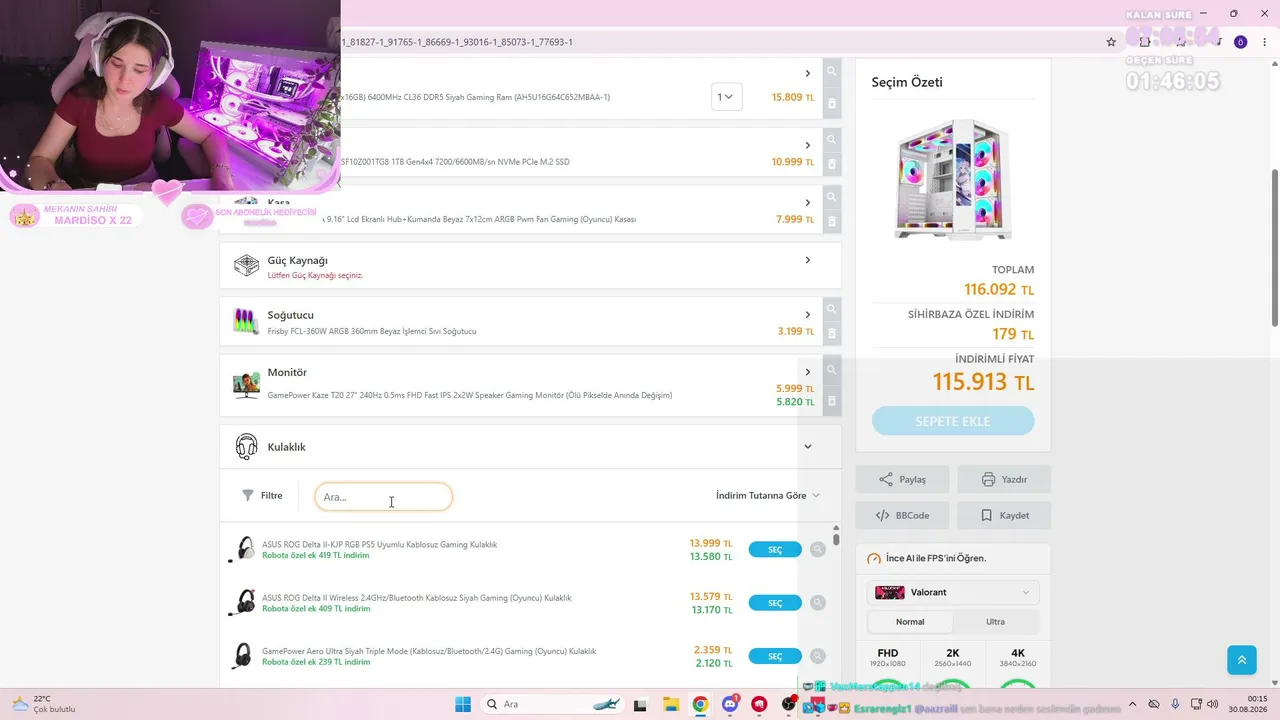
Task: Open File Explorer from the taskbar
Action: (x=670, y=704)
